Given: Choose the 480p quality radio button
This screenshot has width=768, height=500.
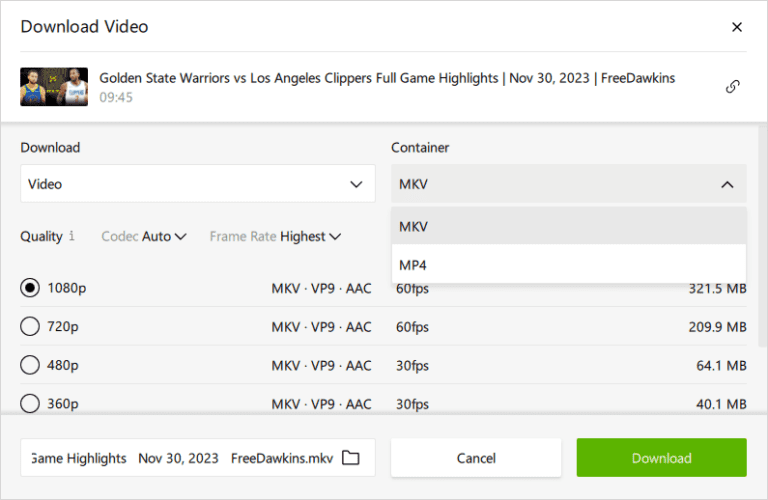Looking at the screenshot, I should point(30,365).
